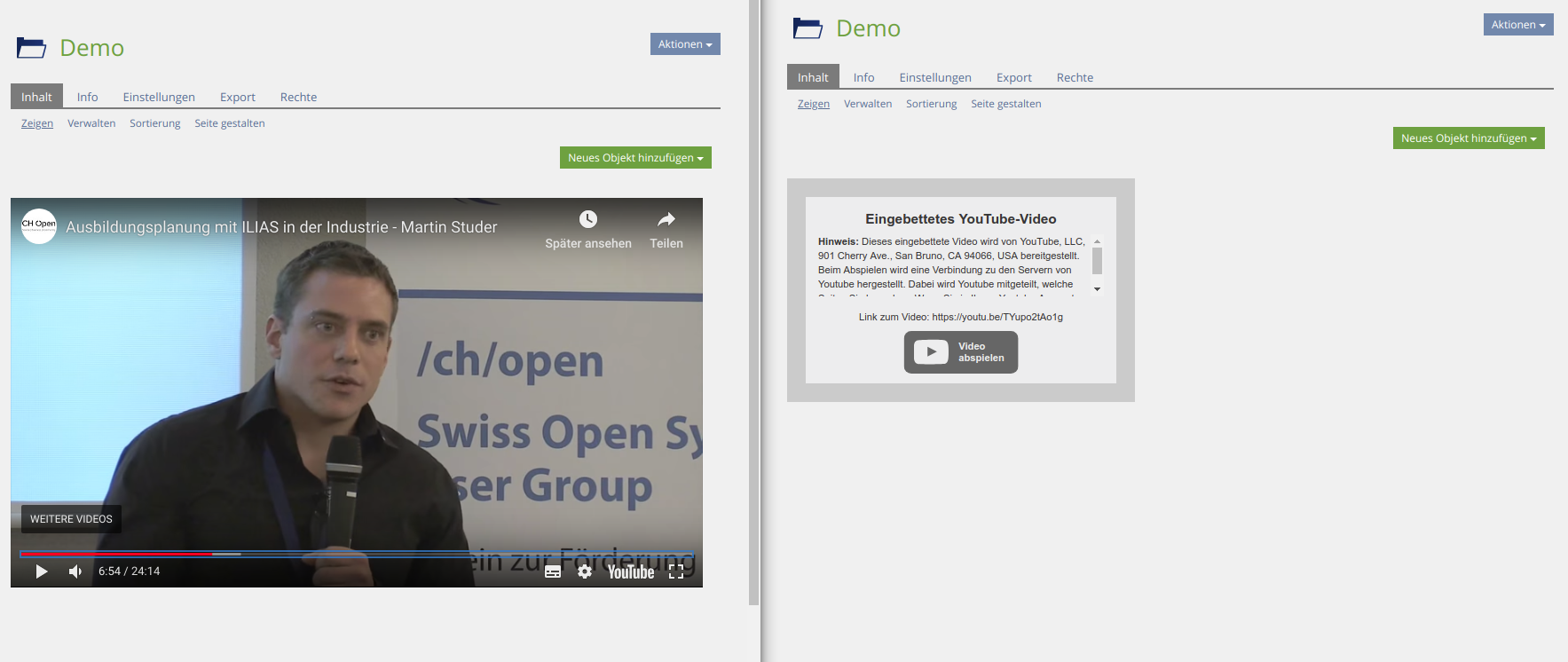1568x662 pixels.
Task: Click Sortierung subtab in left pane
Action: click(x=155, y=123)
